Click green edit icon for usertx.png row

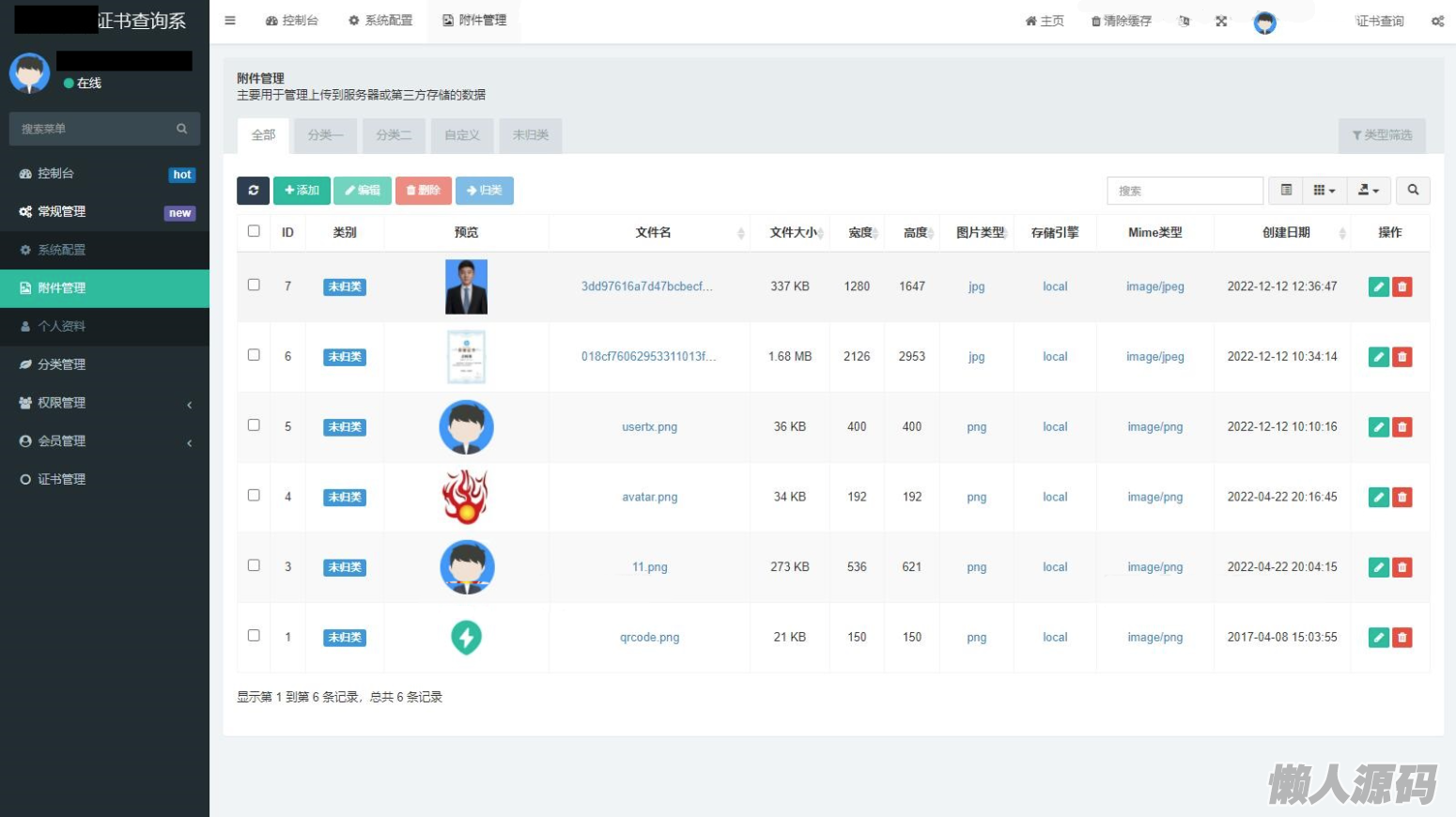pos(1378,427)
